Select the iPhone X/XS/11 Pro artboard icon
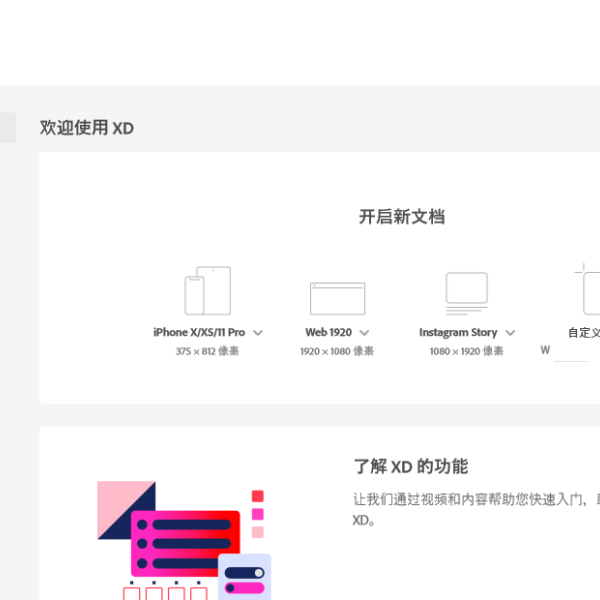600x600 pixels. point(208,291)
